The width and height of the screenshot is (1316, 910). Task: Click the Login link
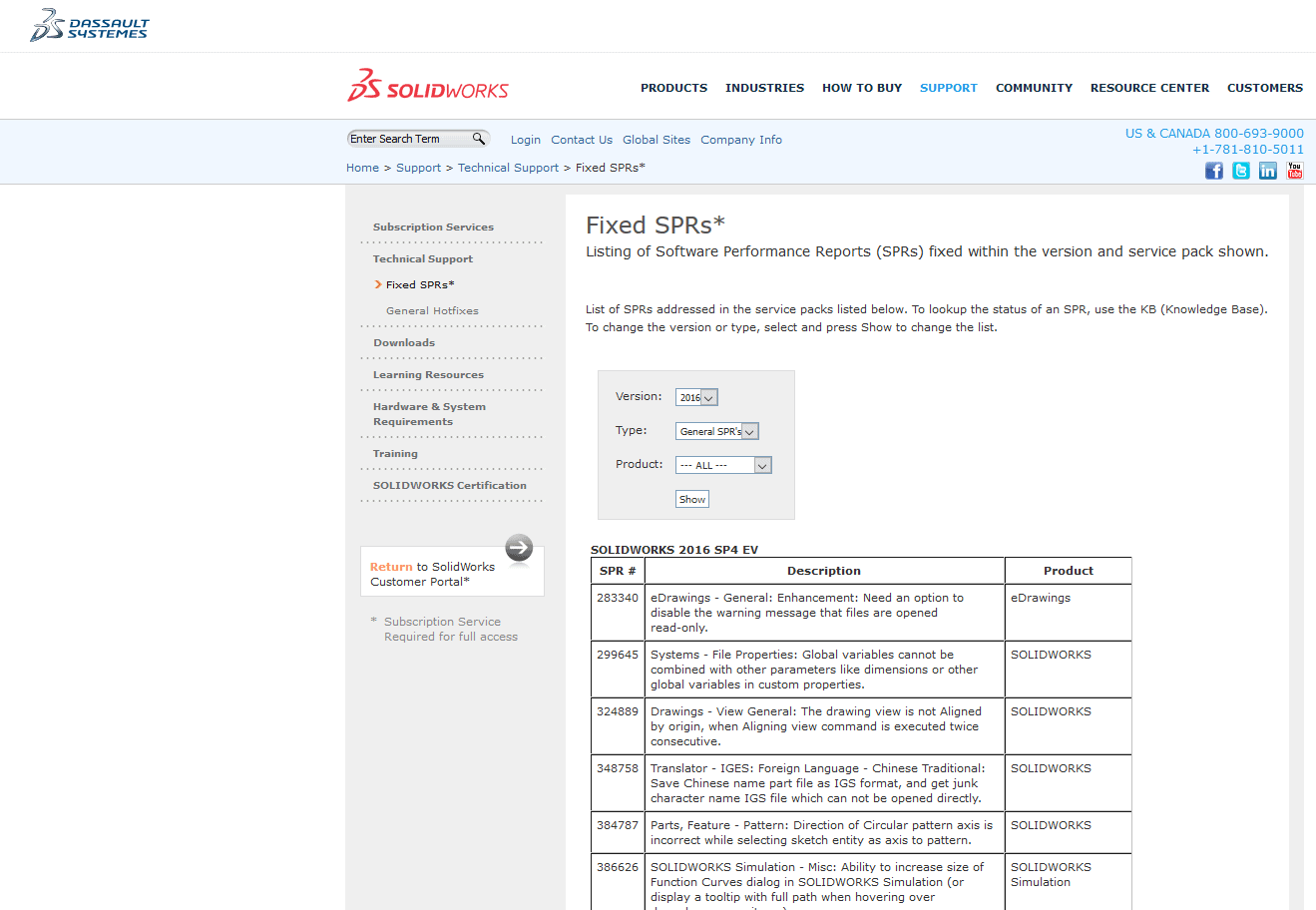click(x=526, y=140)
